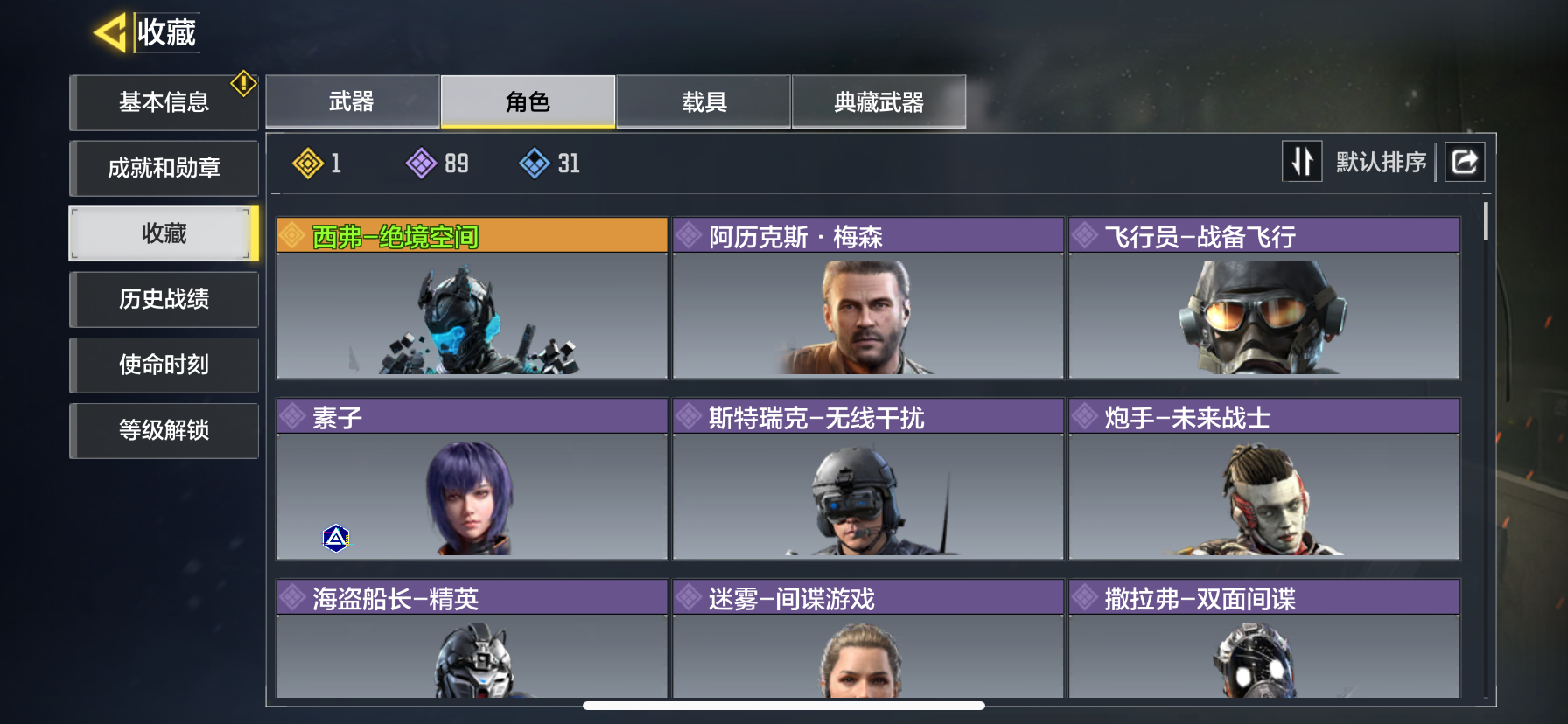Image resolution: width=1568 pixels, height=724 pixels.
Task: Go to 历史战绩 section
Action: click(164, 299)
